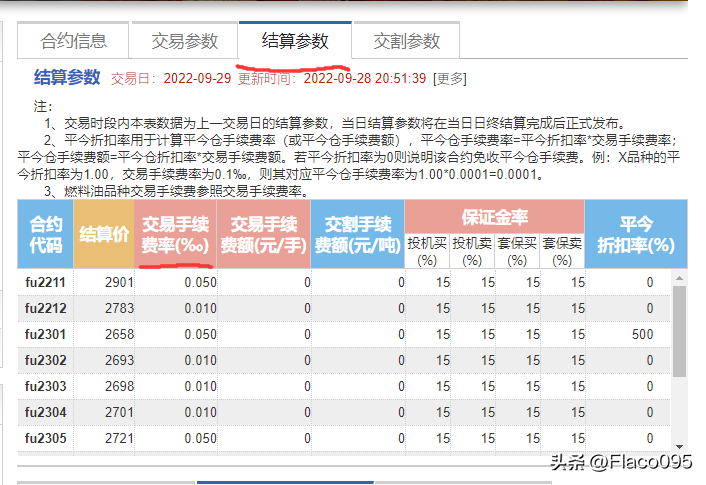Select contract code fu2212

45,308
